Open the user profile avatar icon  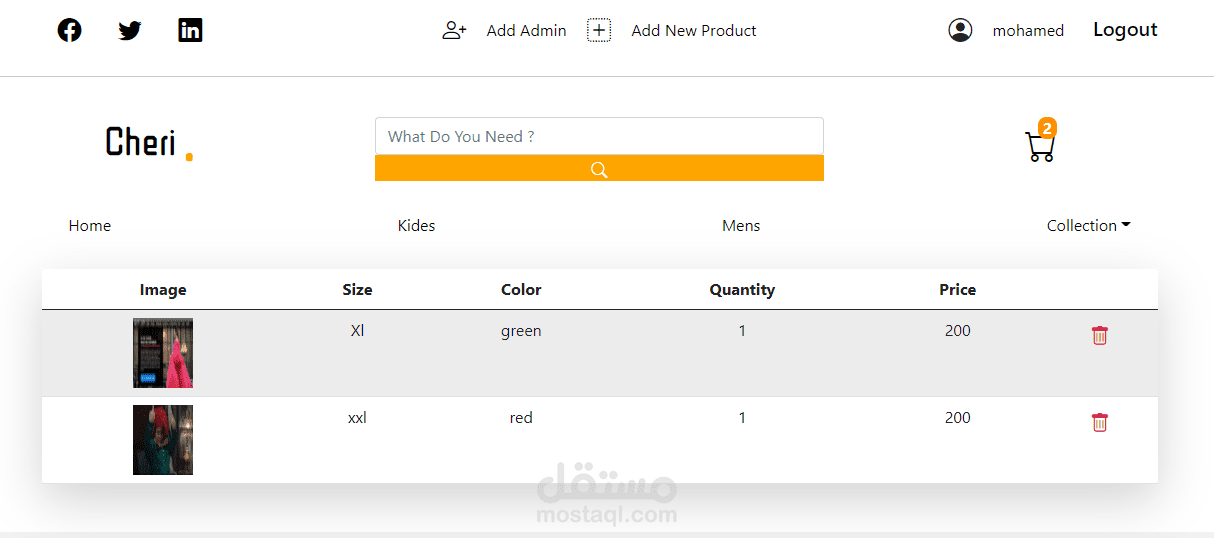[960, 30]
